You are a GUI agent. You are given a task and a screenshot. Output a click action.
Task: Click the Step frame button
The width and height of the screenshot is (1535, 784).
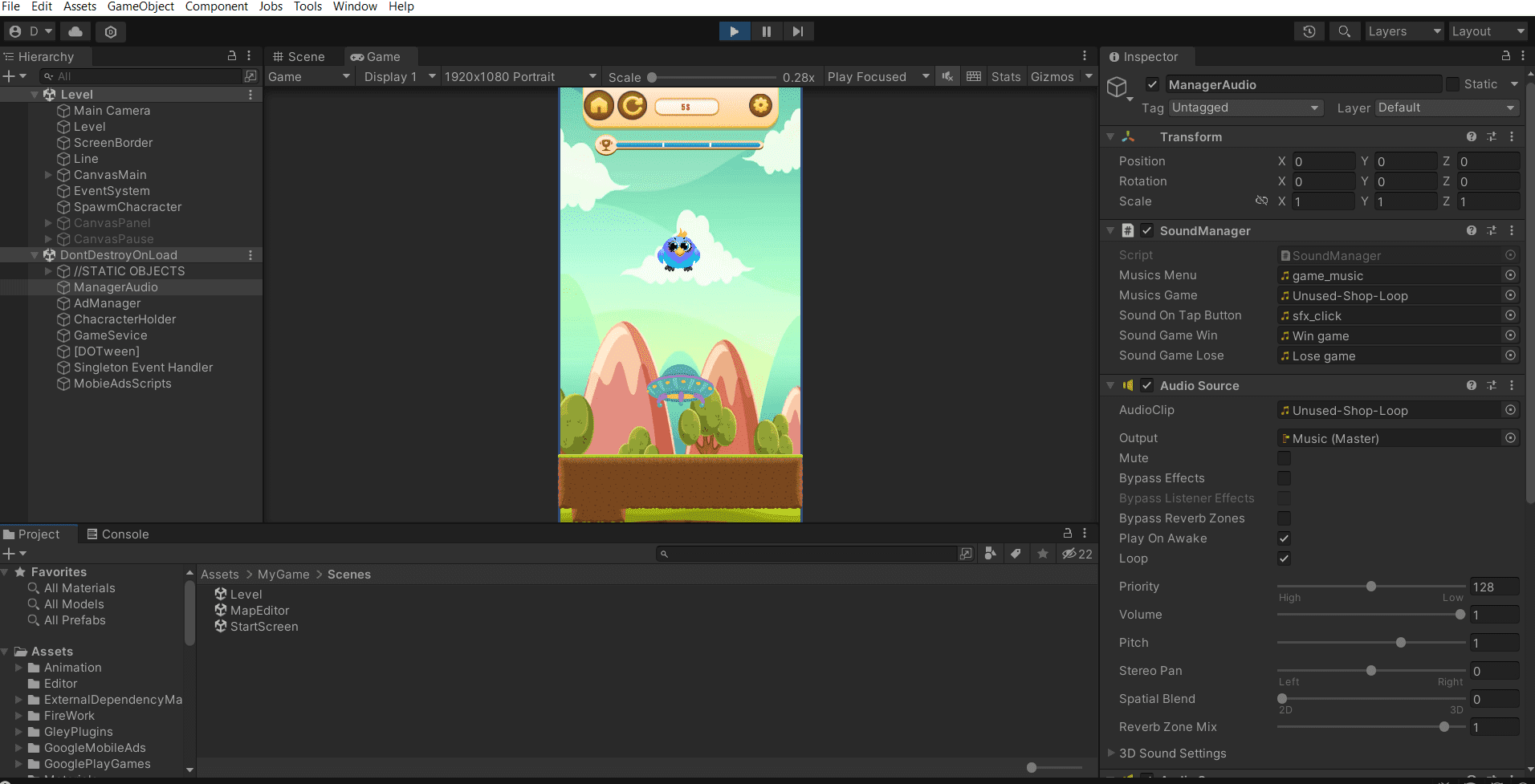click(797, 31)
